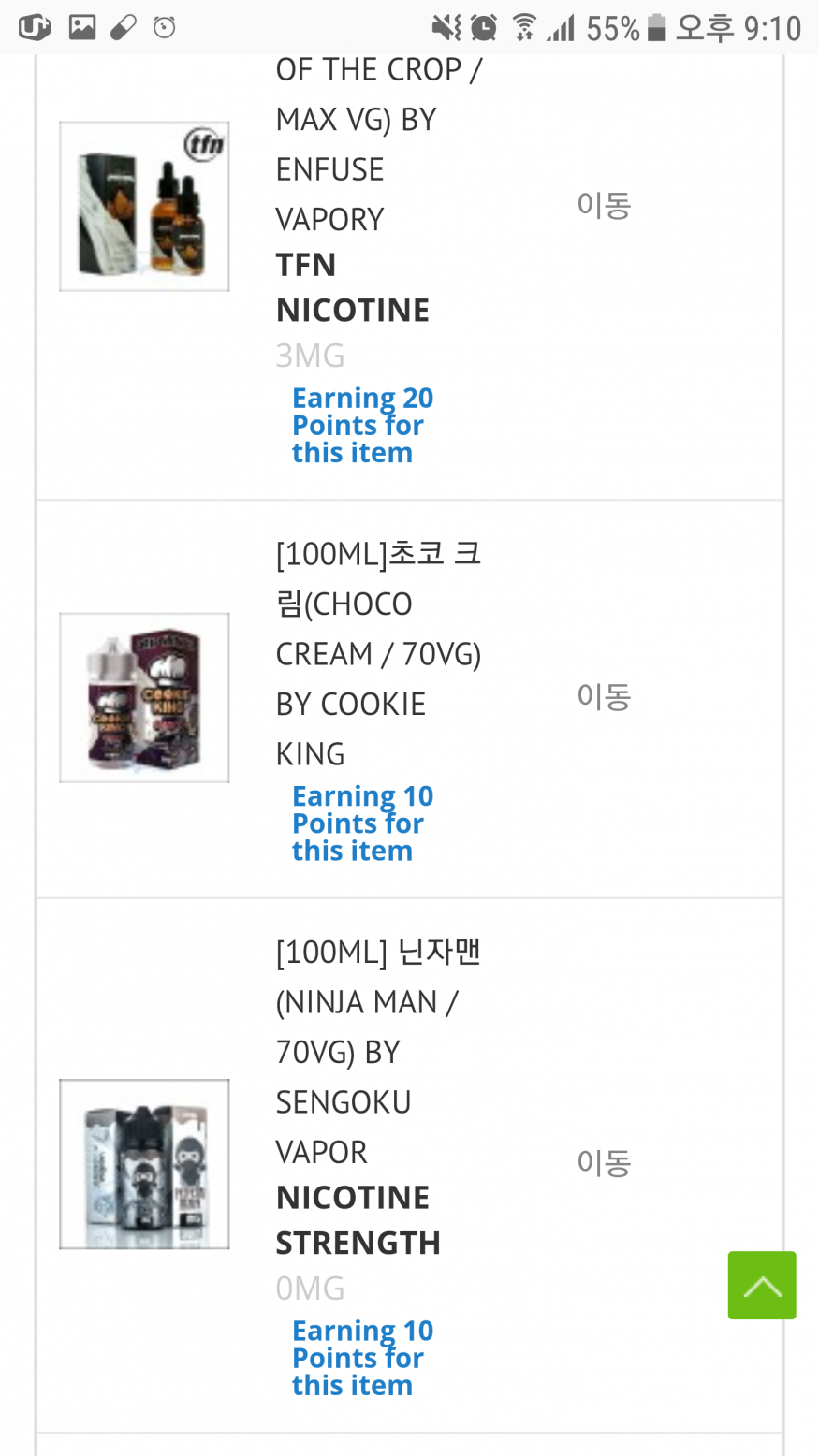Open the 초코 크림 Choco Cream product title

pyautogui.click(x=378, y=653)
